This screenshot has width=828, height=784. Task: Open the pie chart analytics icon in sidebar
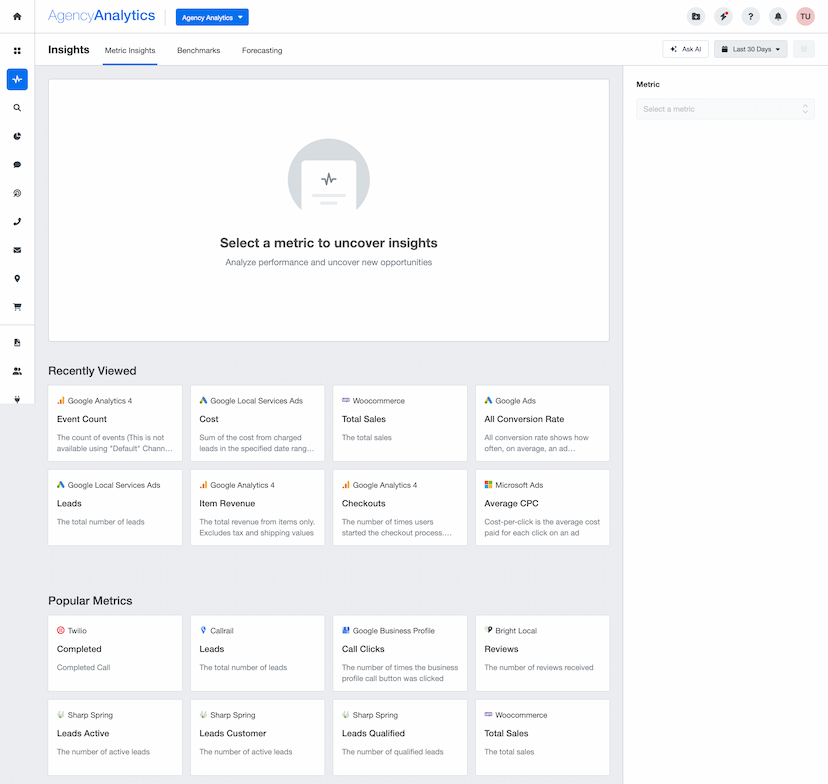point(17,136)
